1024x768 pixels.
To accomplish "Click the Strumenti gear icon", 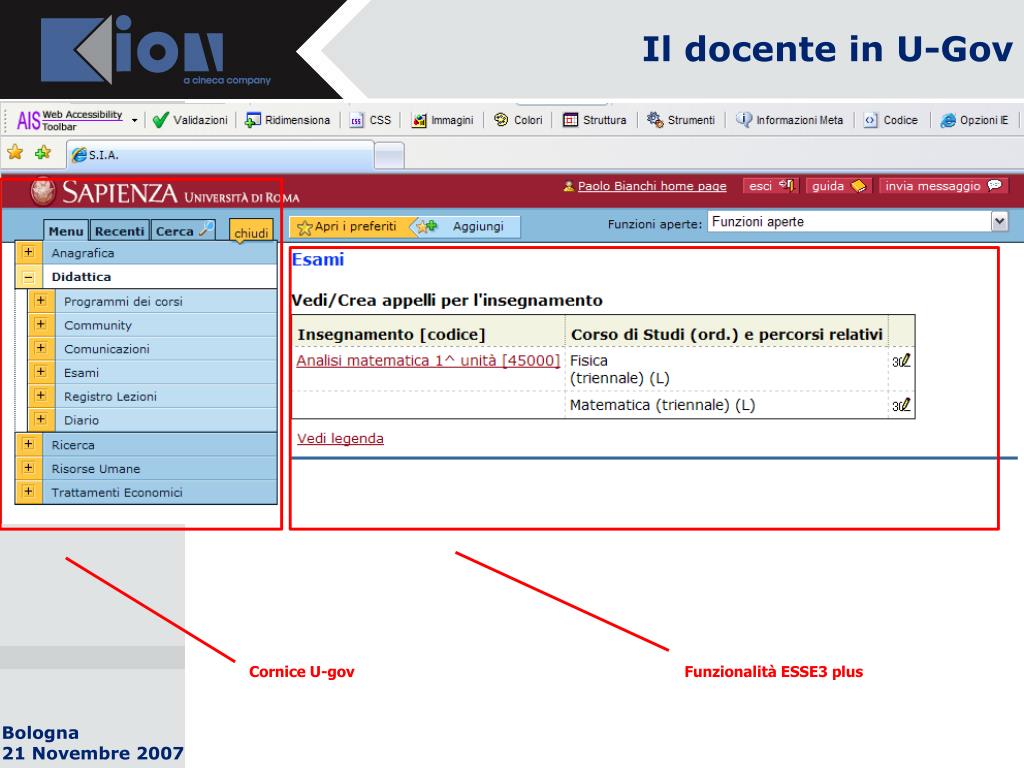I will [x=655, y=120].
